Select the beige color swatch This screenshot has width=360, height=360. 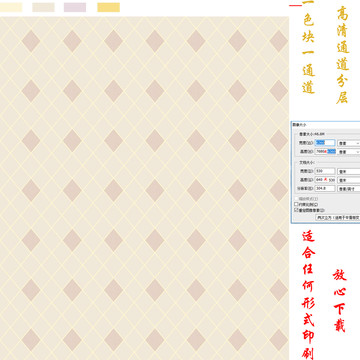point(43,7)
